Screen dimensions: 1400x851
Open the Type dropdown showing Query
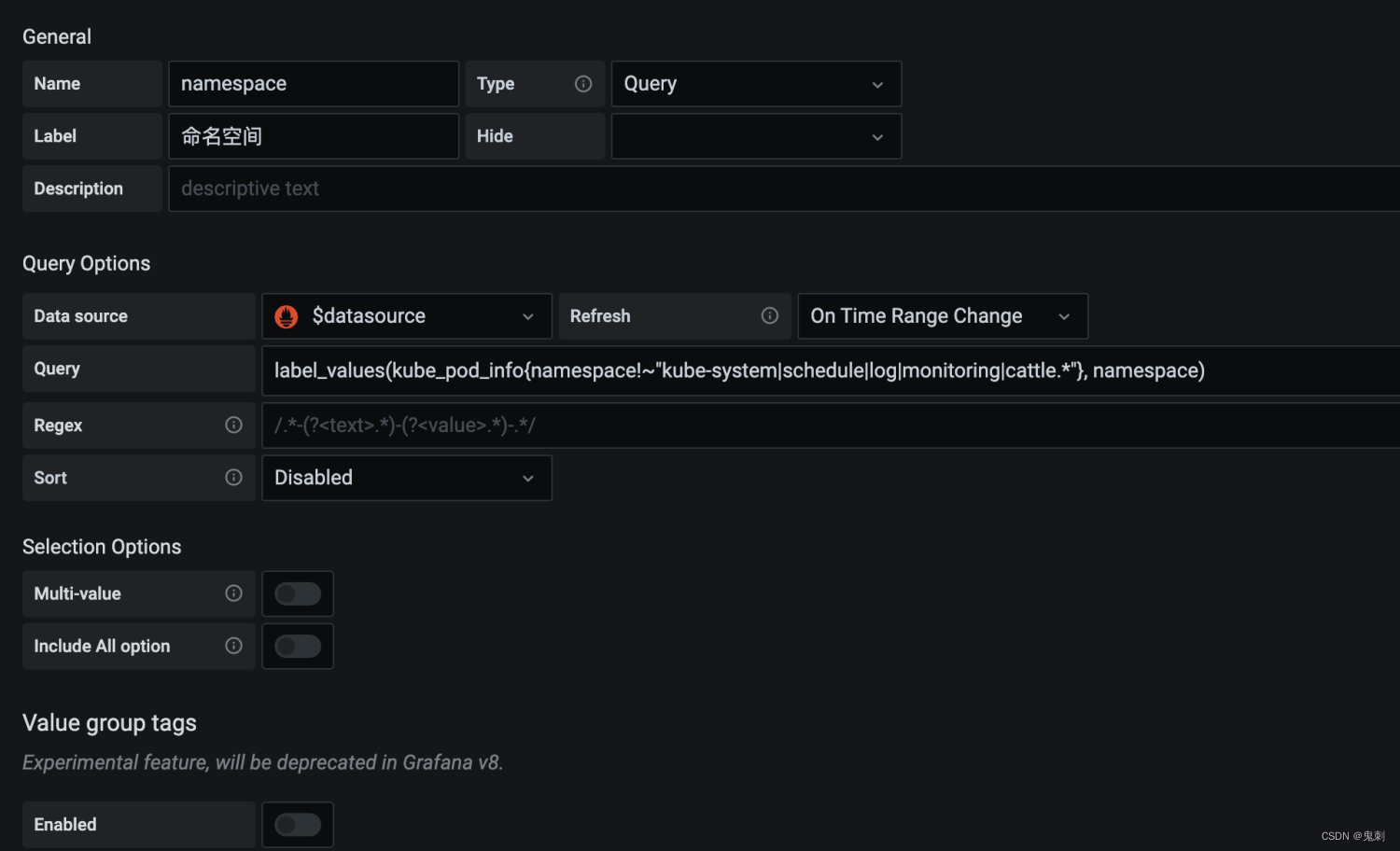tap(755, 83)
